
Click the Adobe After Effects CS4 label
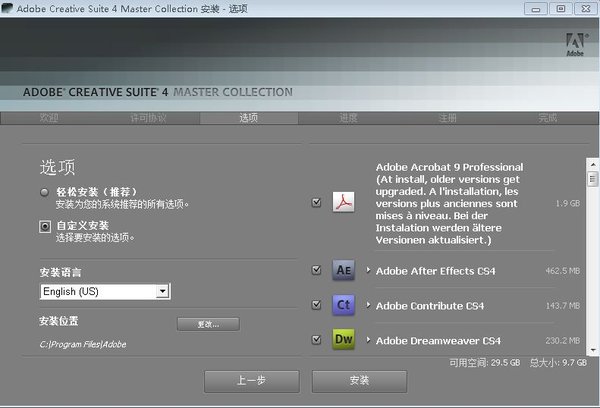click(435, 271)
